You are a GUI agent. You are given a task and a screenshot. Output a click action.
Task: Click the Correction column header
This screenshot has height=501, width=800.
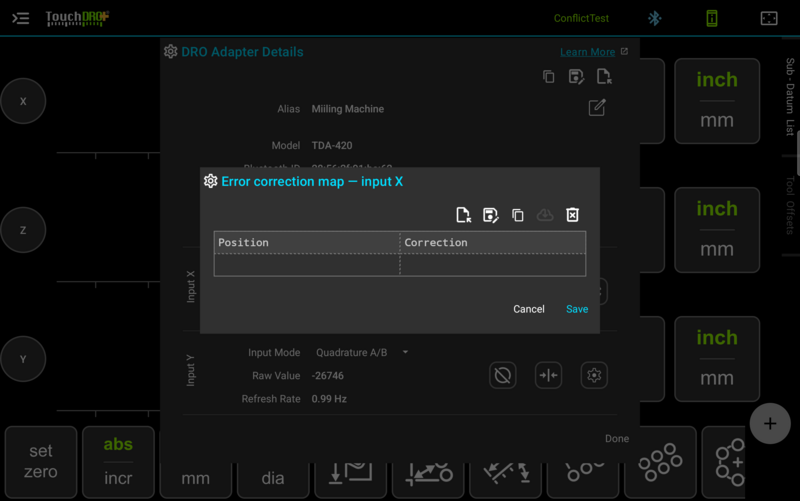click(493, 242)
